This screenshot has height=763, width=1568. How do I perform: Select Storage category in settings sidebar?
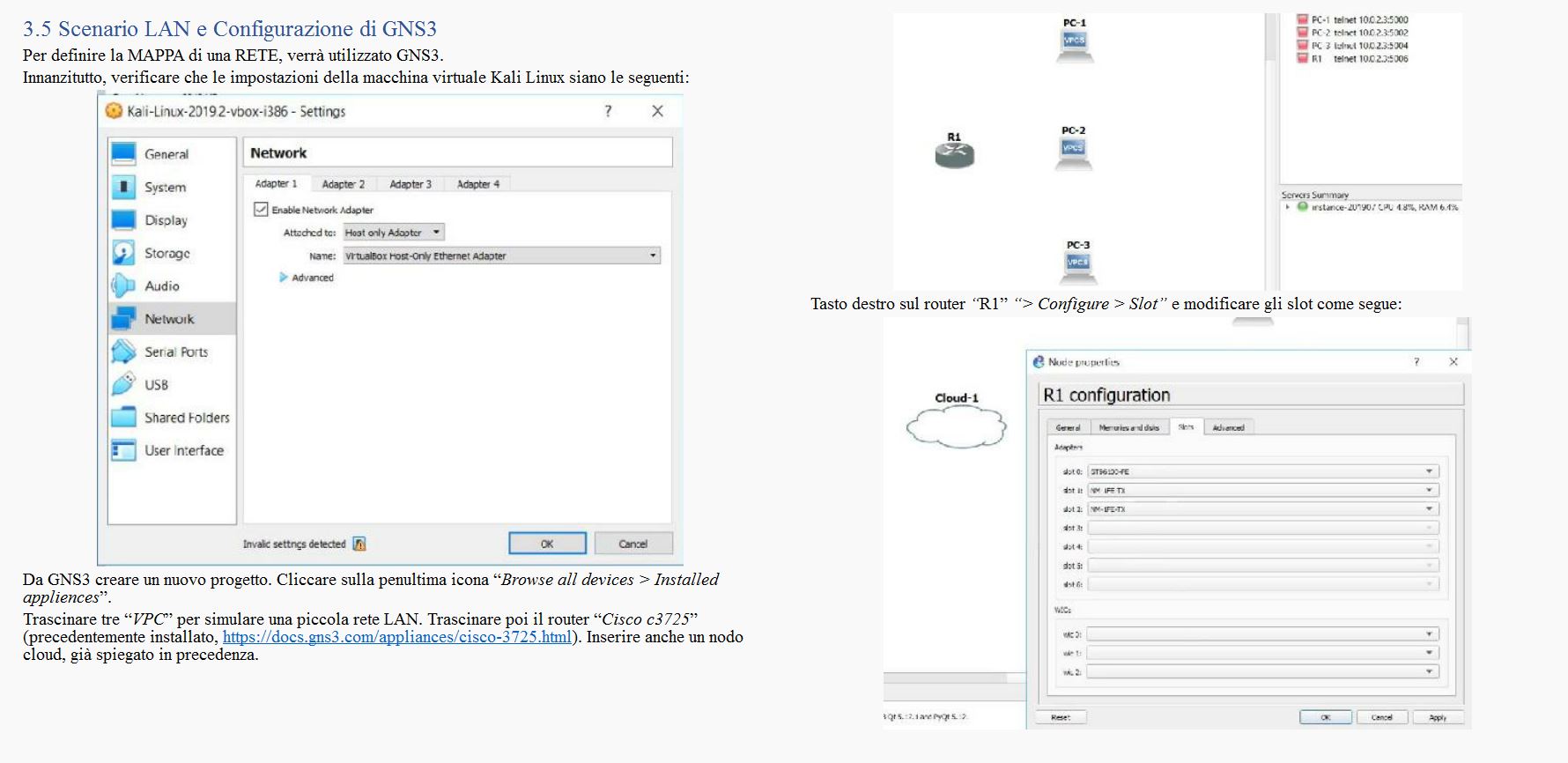(x=172, y=253)
